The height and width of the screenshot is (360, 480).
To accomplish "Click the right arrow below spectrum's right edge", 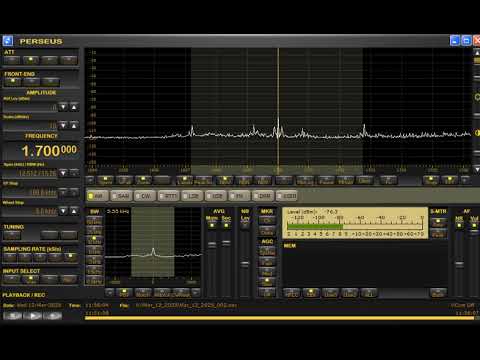I will click(465, 180).
